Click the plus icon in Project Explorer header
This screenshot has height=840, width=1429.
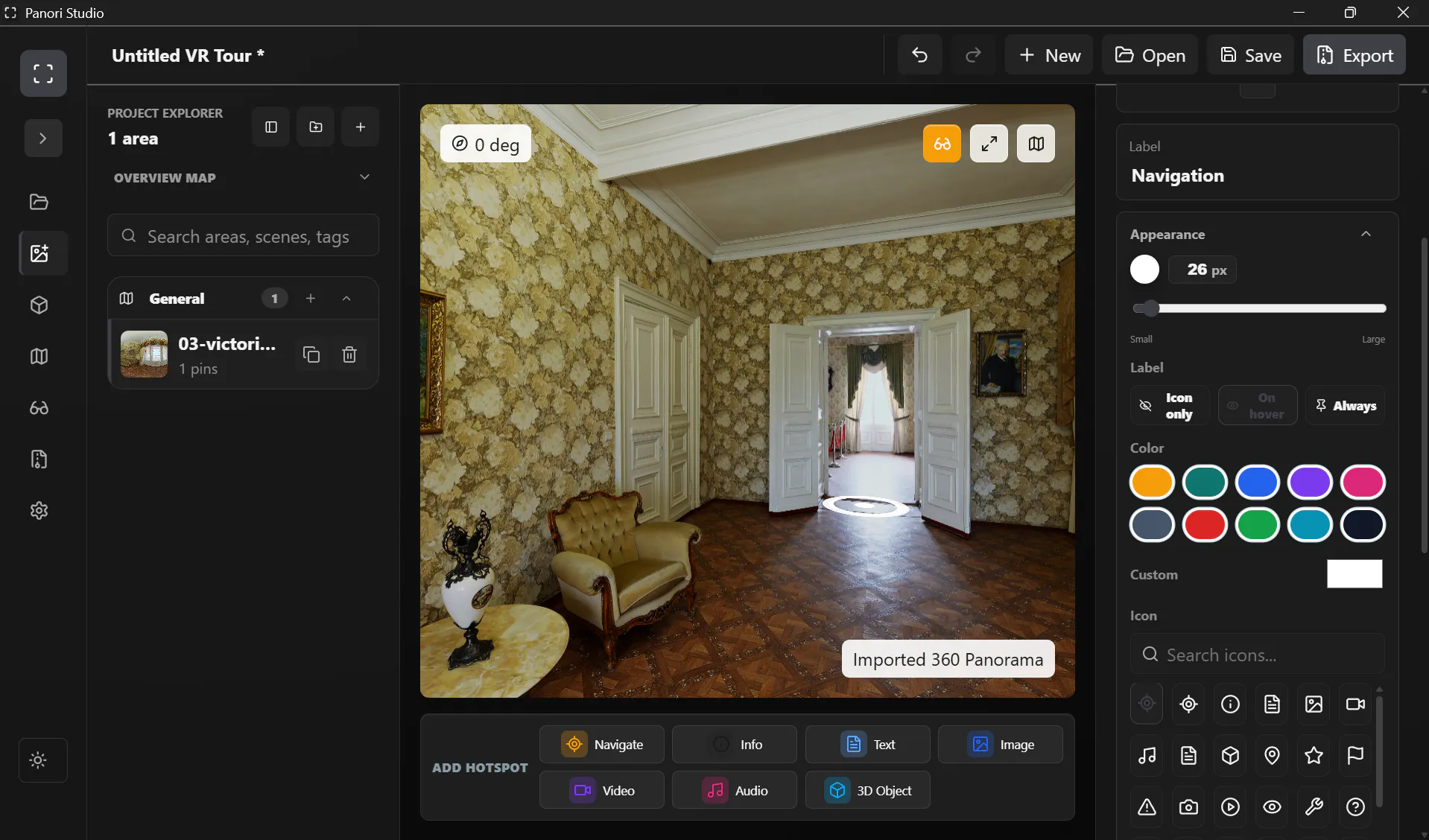point(361,127)
